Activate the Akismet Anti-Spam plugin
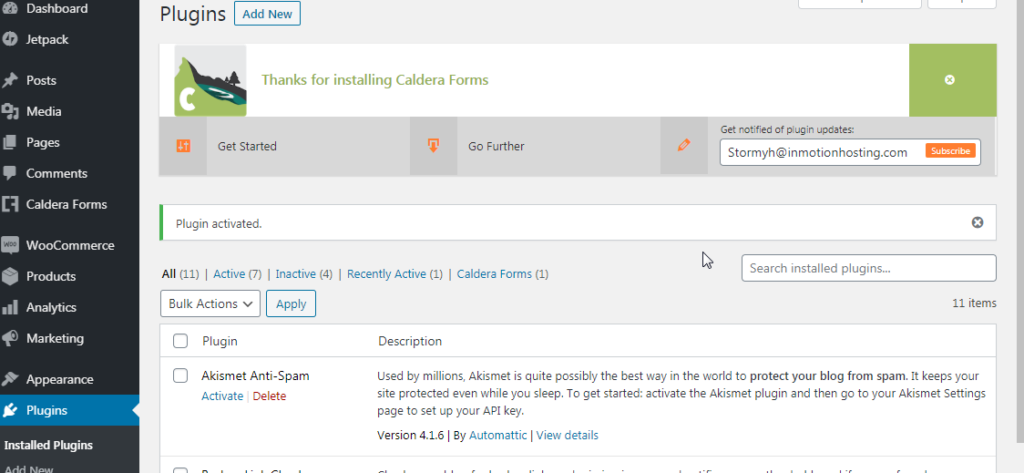The height and width of the screenshot is (473, 1024). pyautogui.click(x=222, y=396)
